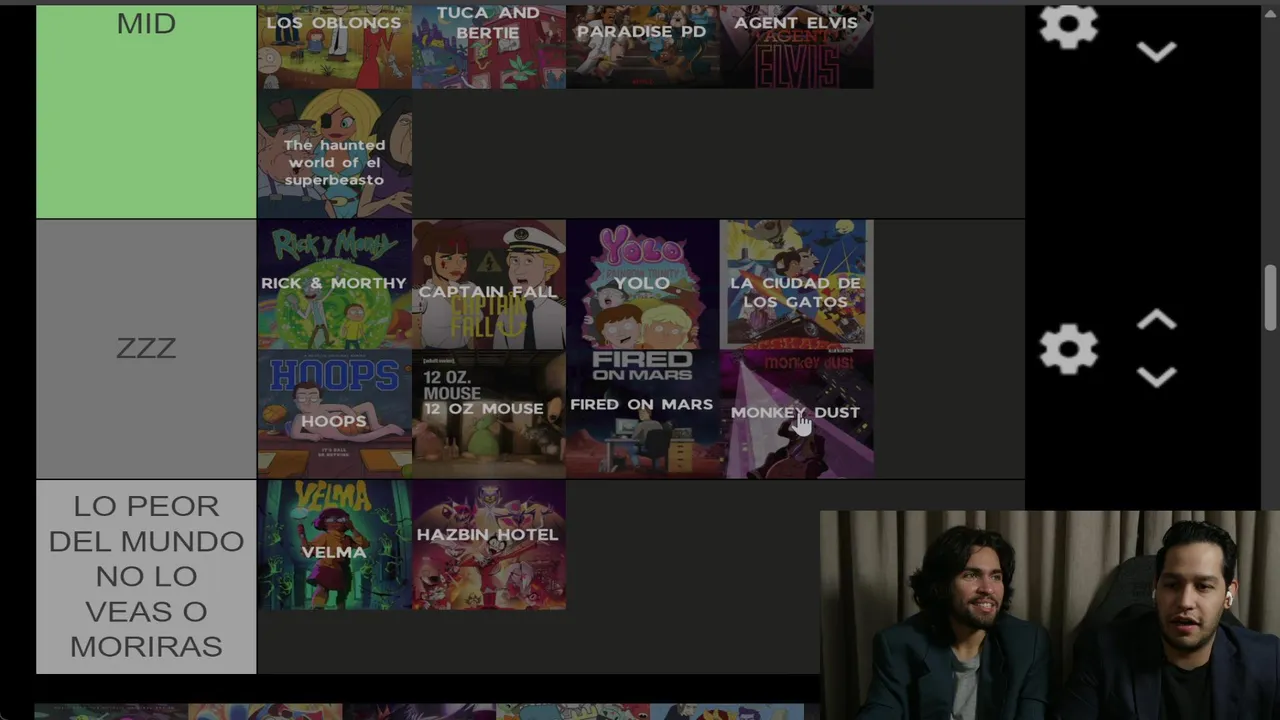Select The Haunted World of El Superbeasto thumbnail
The width and height of the screenshot is (1280, 720).
[334, 154]
